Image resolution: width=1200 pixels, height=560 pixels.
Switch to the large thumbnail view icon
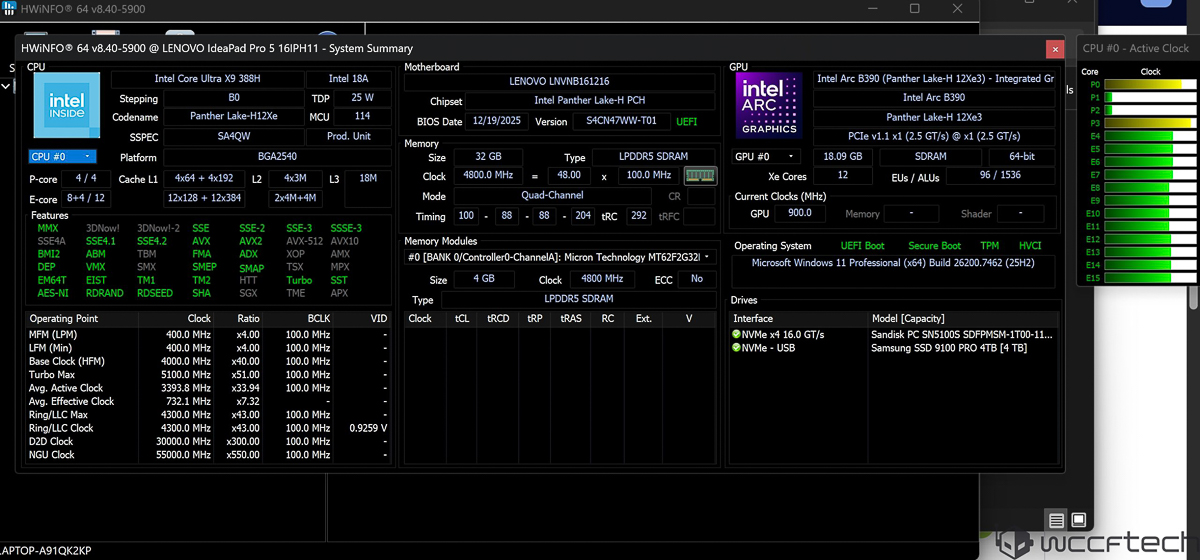pos(1078,520)
